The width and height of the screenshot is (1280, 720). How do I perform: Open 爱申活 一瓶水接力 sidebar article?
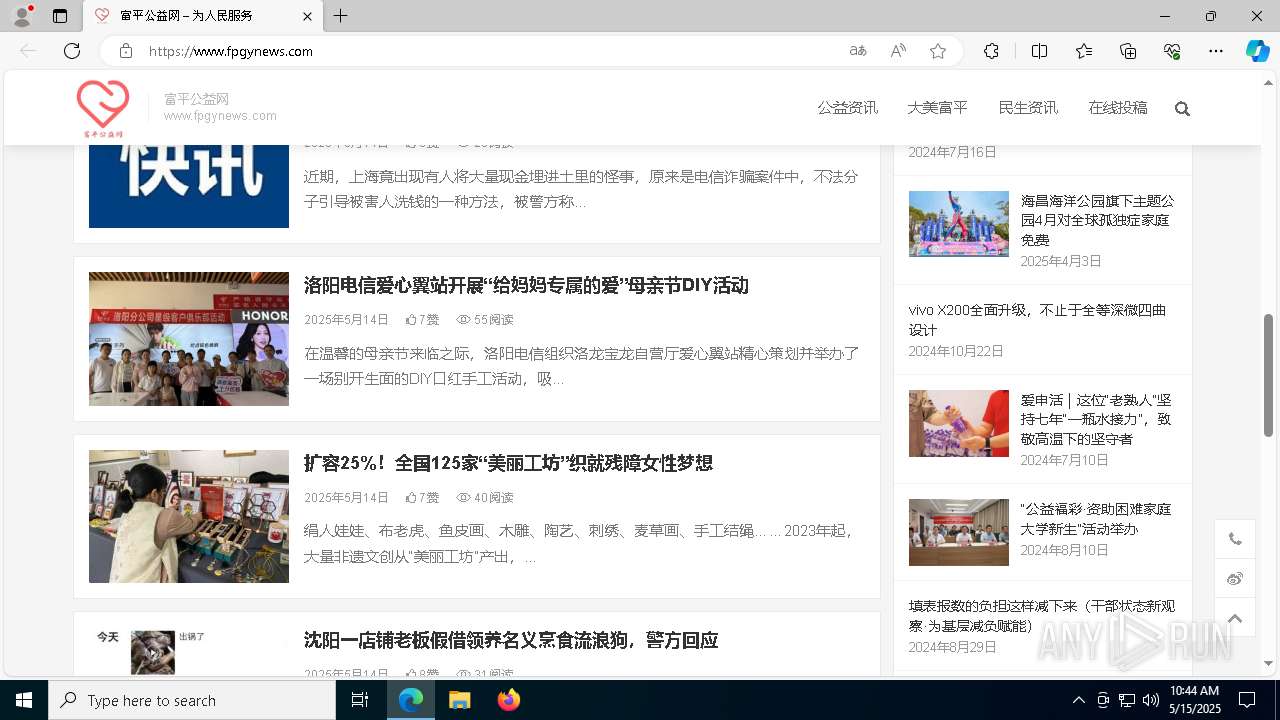click(x=1096, y=419)
